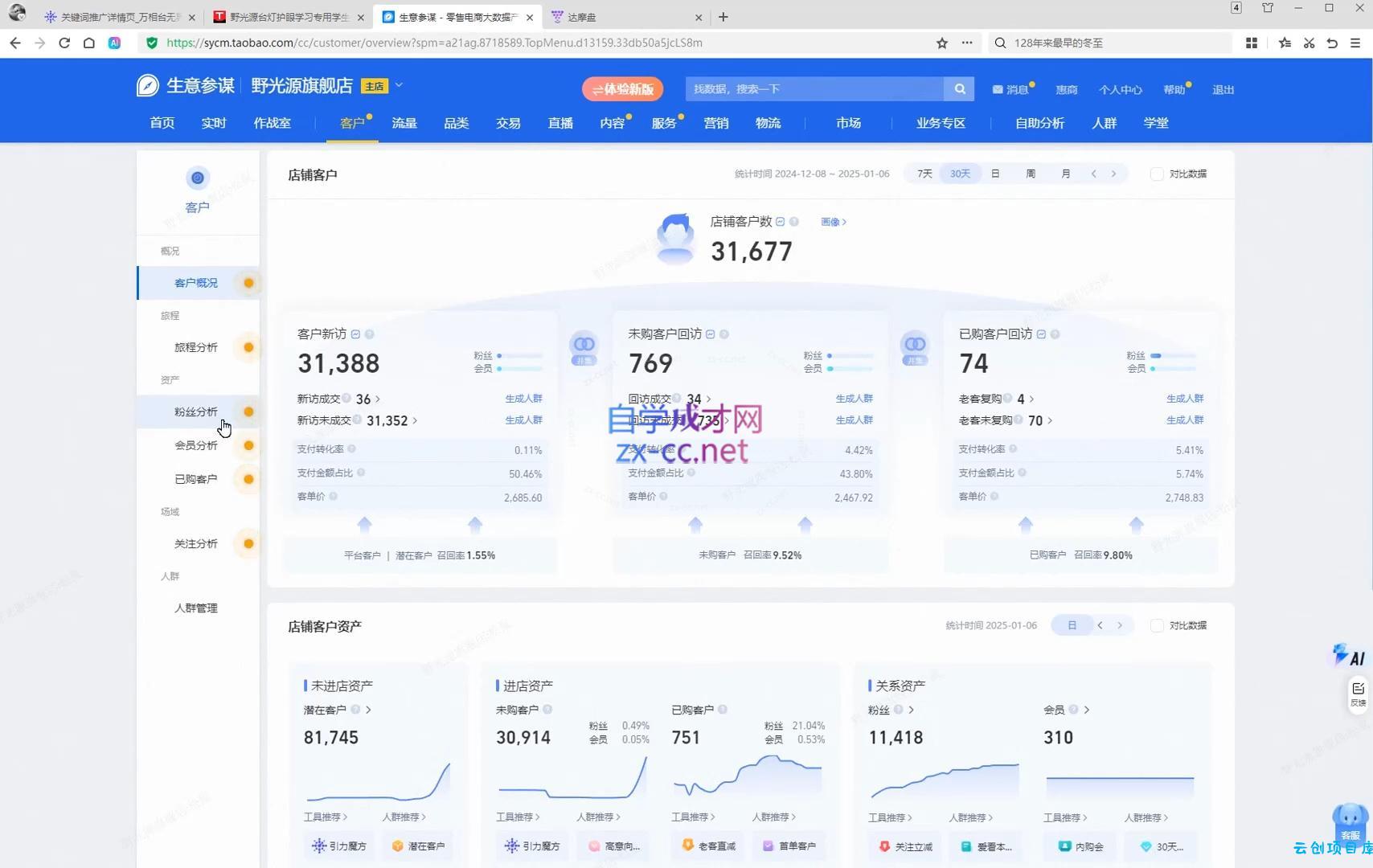Click the 高意向 audience button
Screen dimensions: 1373x868
click(614, 846)
